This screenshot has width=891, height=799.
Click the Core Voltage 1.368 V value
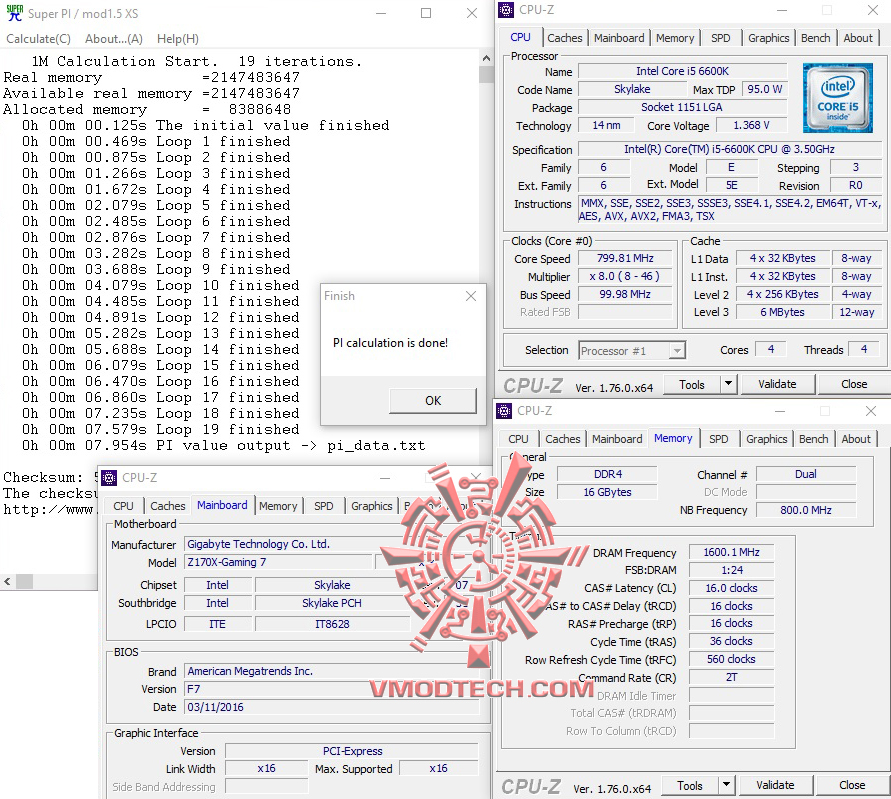tap(751, 126)
